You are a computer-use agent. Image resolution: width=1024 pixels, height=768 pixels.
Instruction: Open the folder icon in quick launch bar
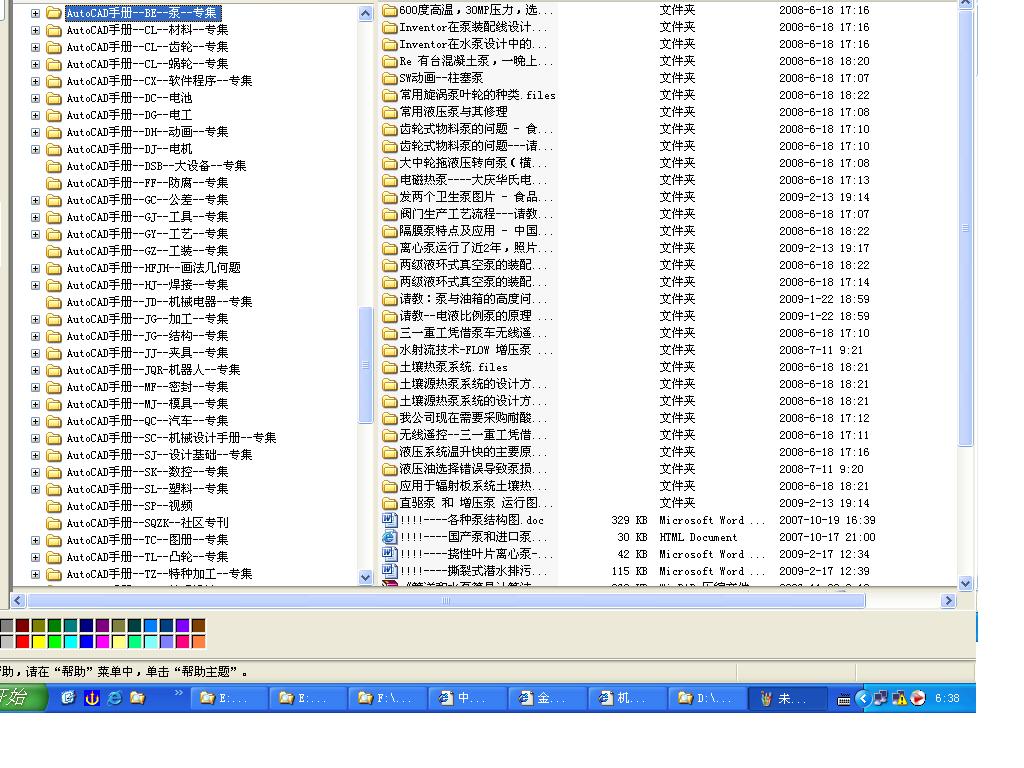point(137,698)
